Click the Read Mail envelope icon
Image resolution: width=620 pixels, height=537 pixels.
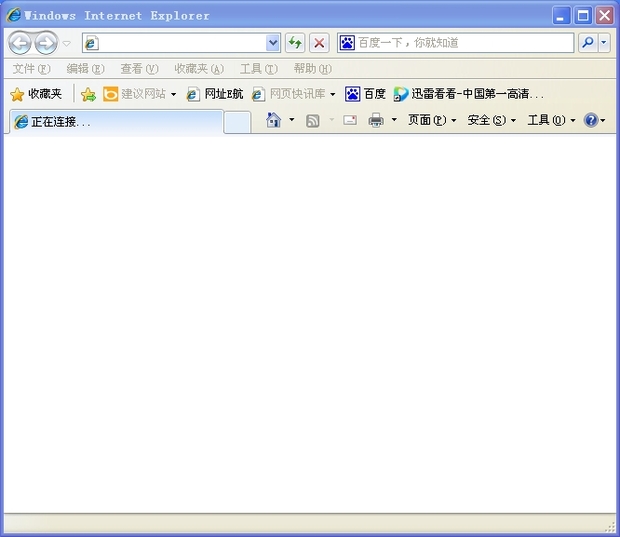350,120
